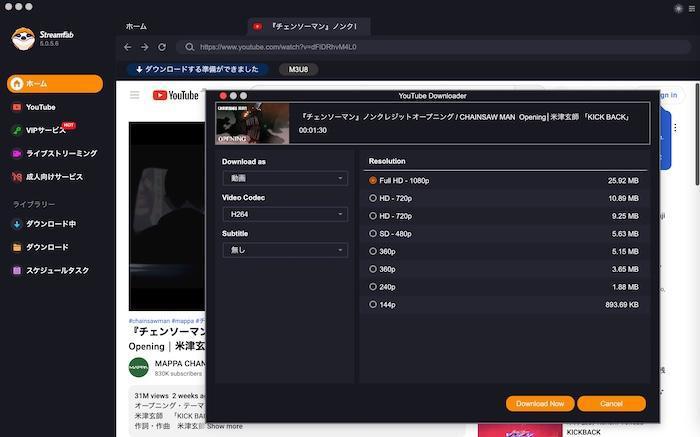Click the live streaming camera icon
The height and width of the screenshot is (437, 700).
click(17, 154)
